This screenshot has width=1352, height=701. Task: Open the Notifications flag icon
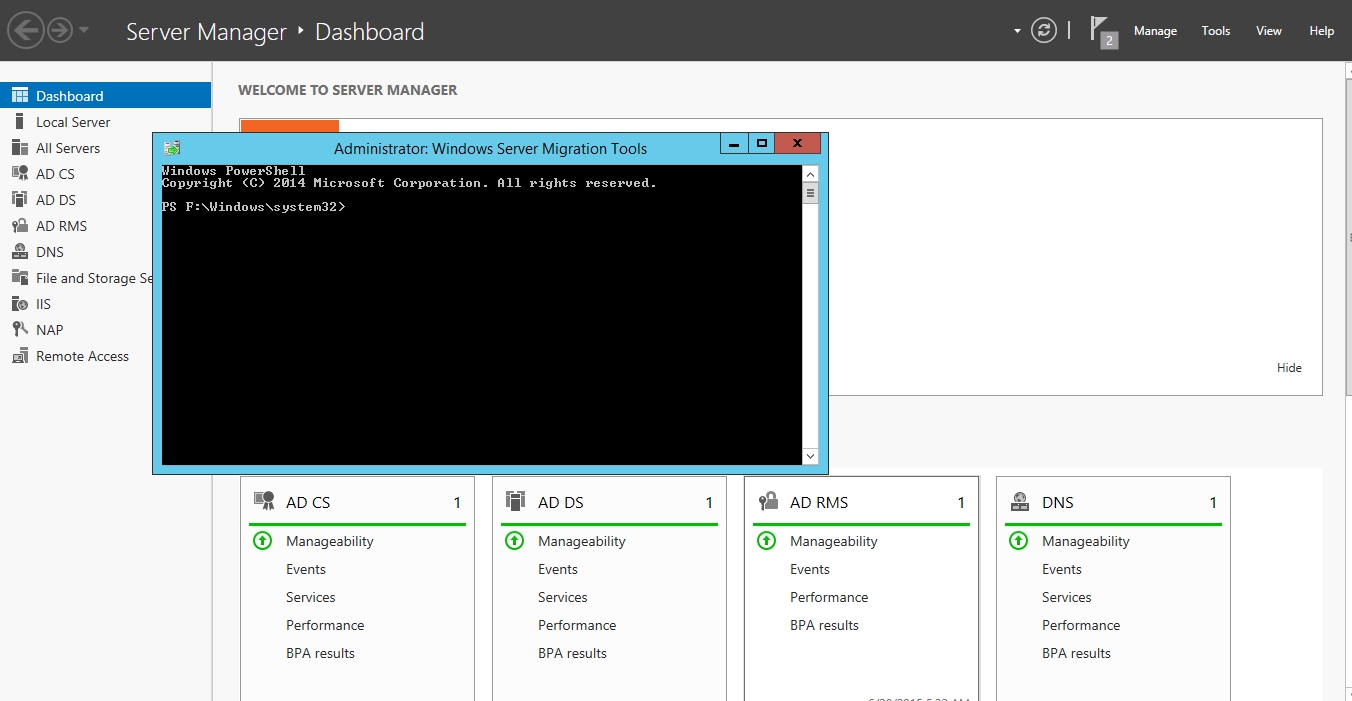click(x=1101, y=31)
